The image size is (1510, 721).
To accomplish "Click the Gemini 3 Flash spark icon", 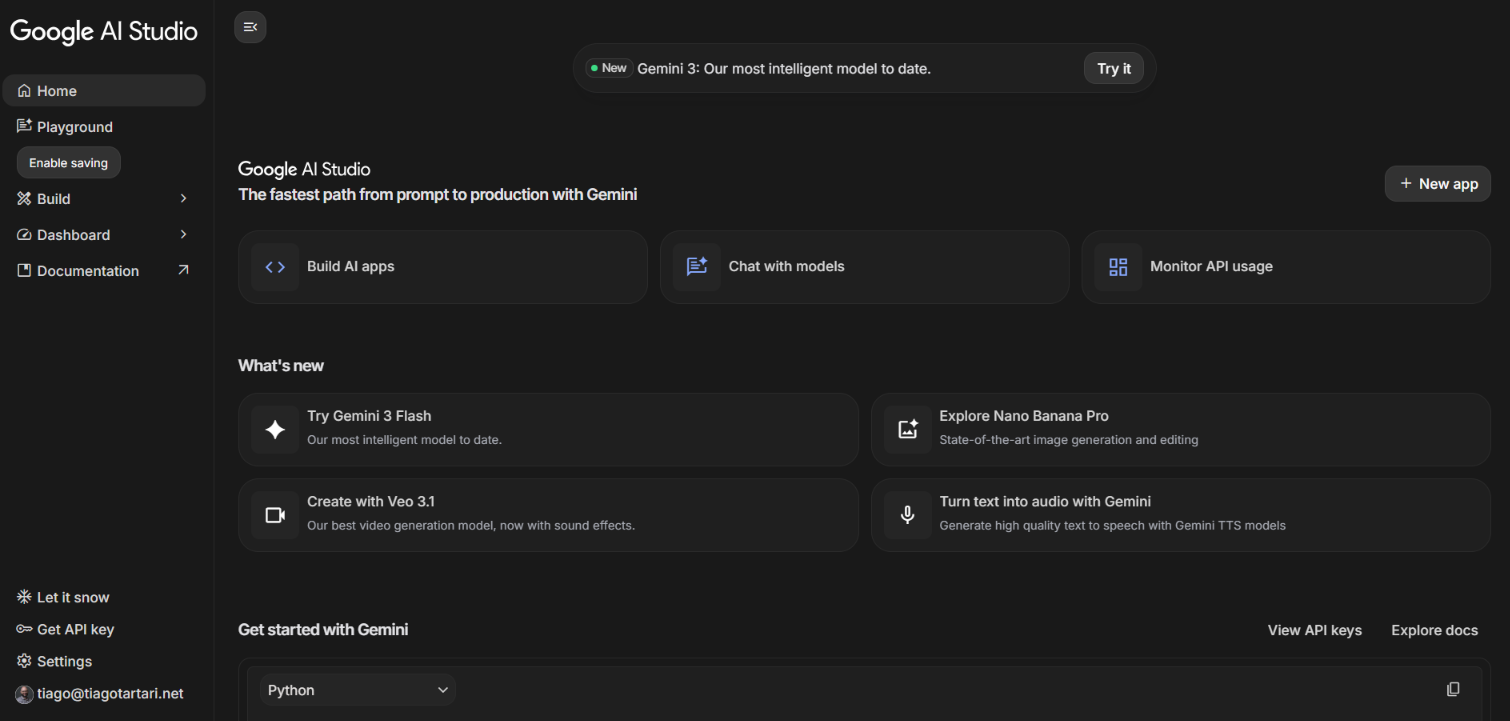I will pyautogui.click(x=274, y=429).
